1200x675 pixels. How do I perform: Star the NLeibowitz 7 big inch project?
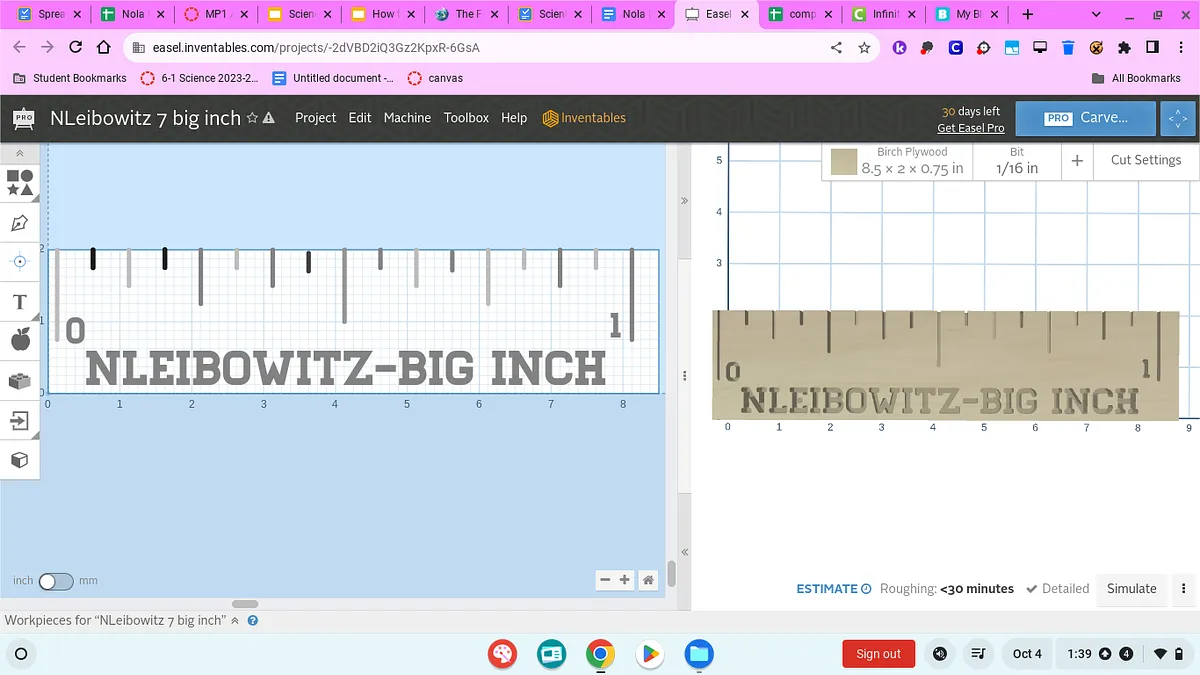coord(253,118)
